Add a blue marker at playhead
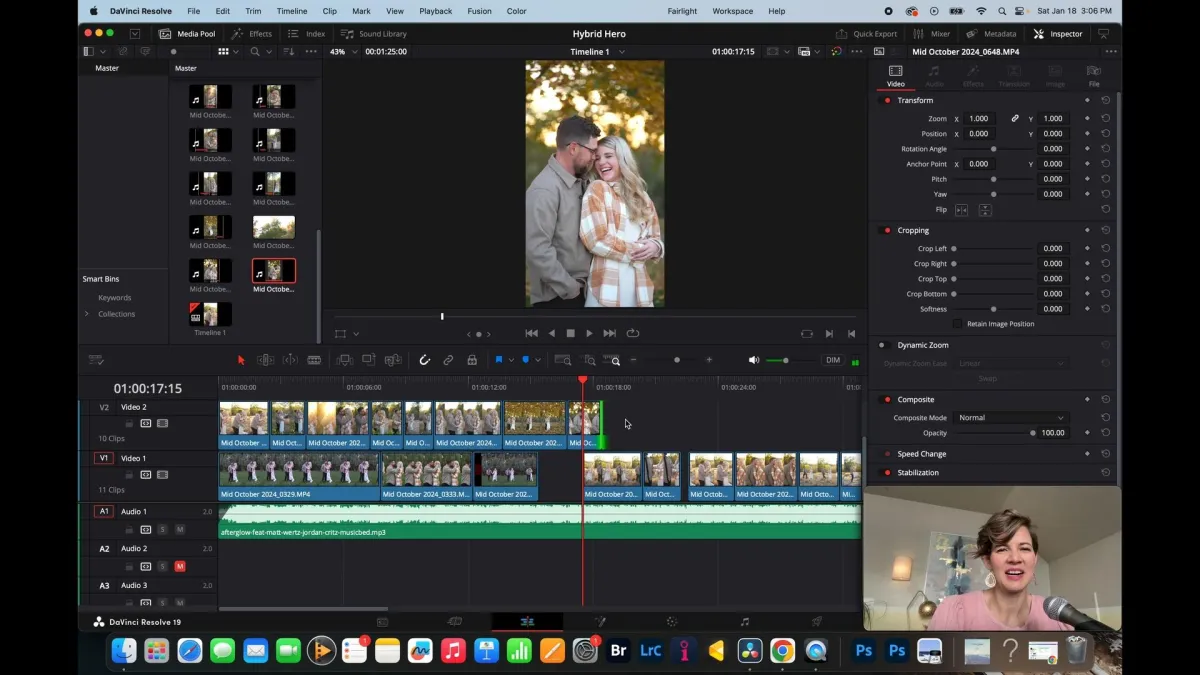This screenshot has width=1200, height=675. pyautogui.click(x=525, y=360)
